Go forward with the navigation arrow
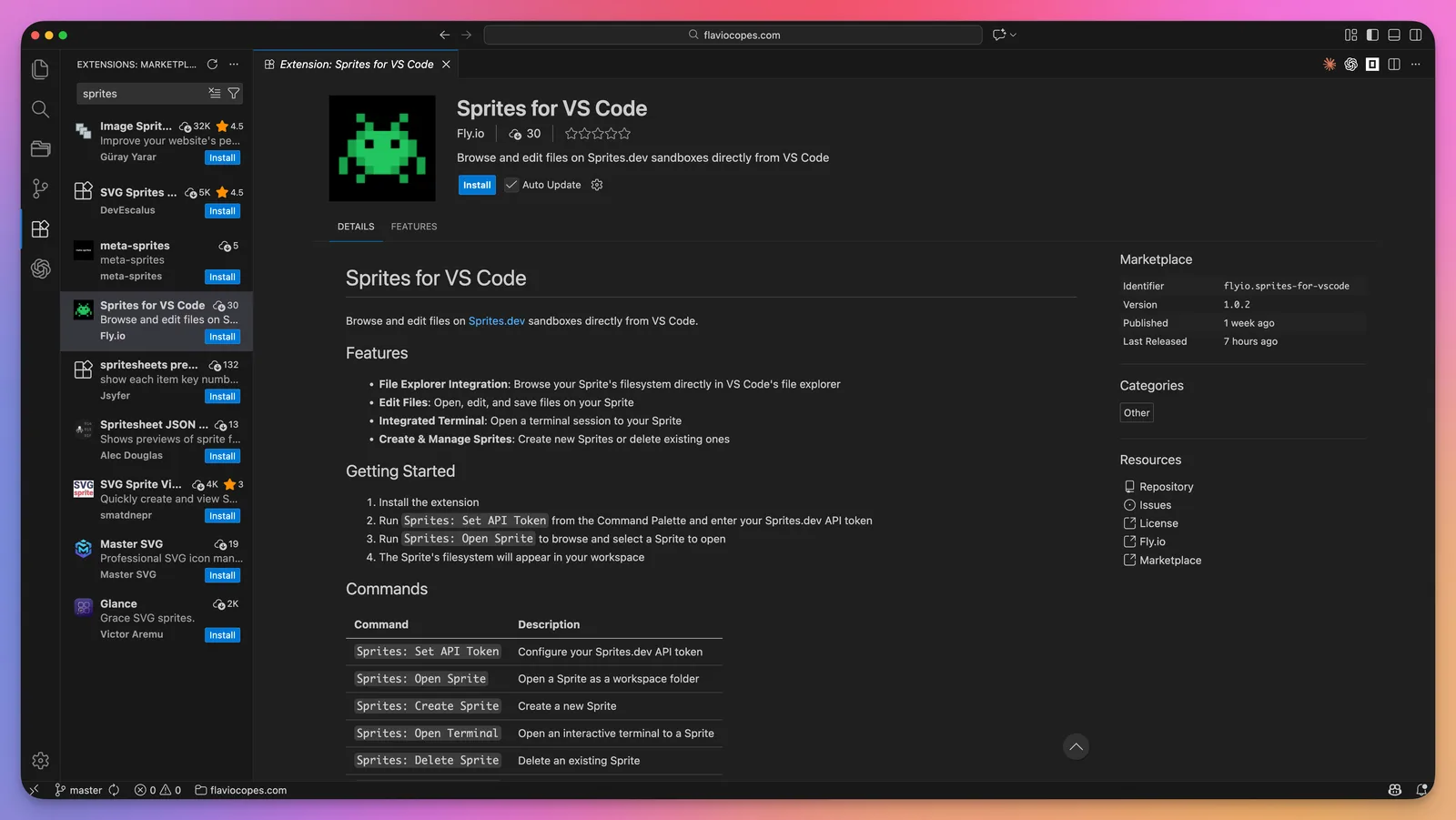 tap(467, 35)
